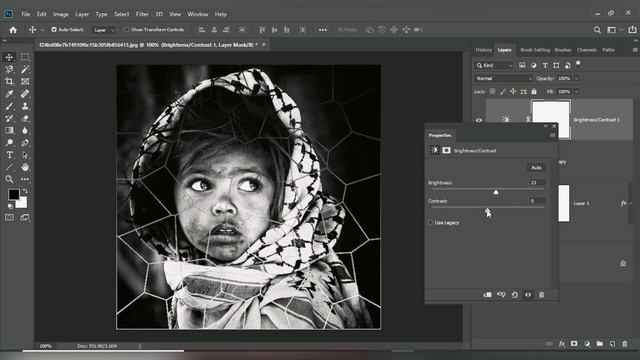
Task: Select the Brush tool
Action: tap(9, 106)
